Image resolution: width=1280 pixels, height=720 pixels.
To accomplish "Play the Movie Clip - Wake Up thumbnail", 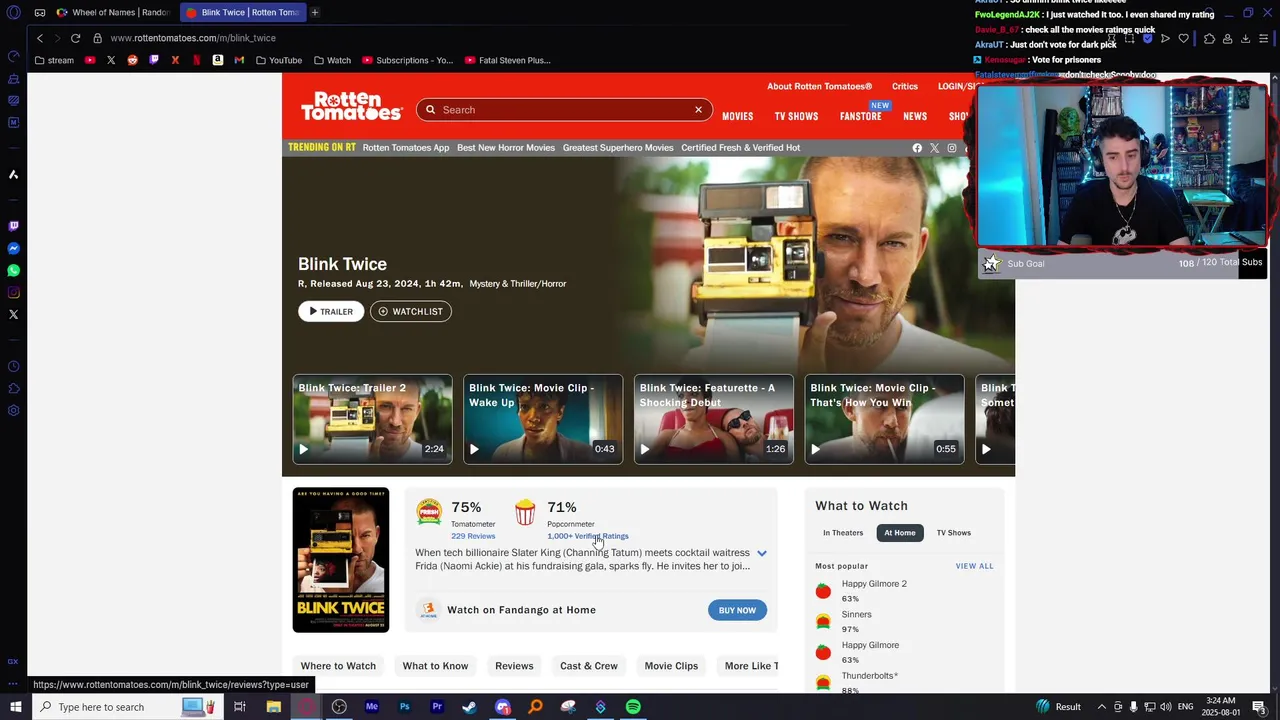I will pos(543,419).
